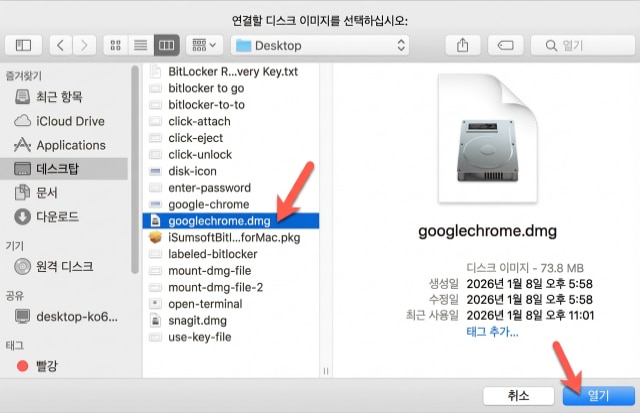Click the disk-icon image file icon
This screenshot has width=640, height=413.
pyautogui.click(x=155, y=171)
